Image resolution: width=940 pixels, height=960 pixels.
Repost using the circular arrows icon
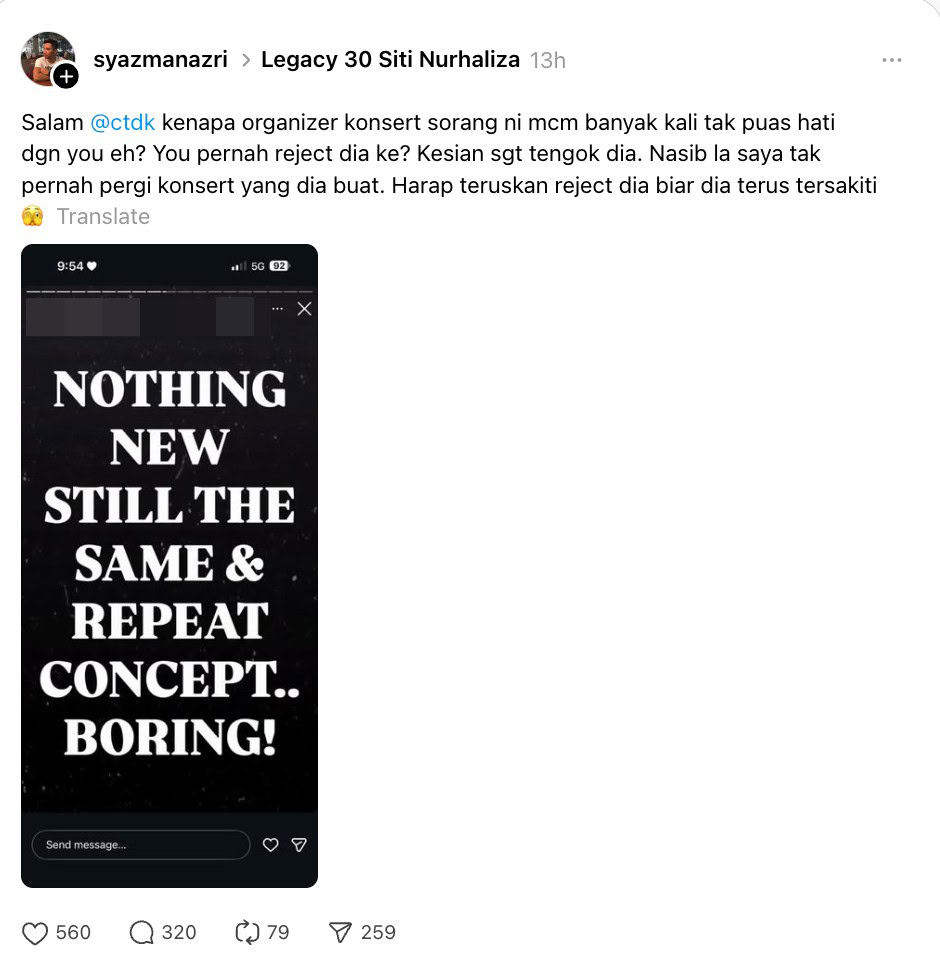tap(247, 932)
